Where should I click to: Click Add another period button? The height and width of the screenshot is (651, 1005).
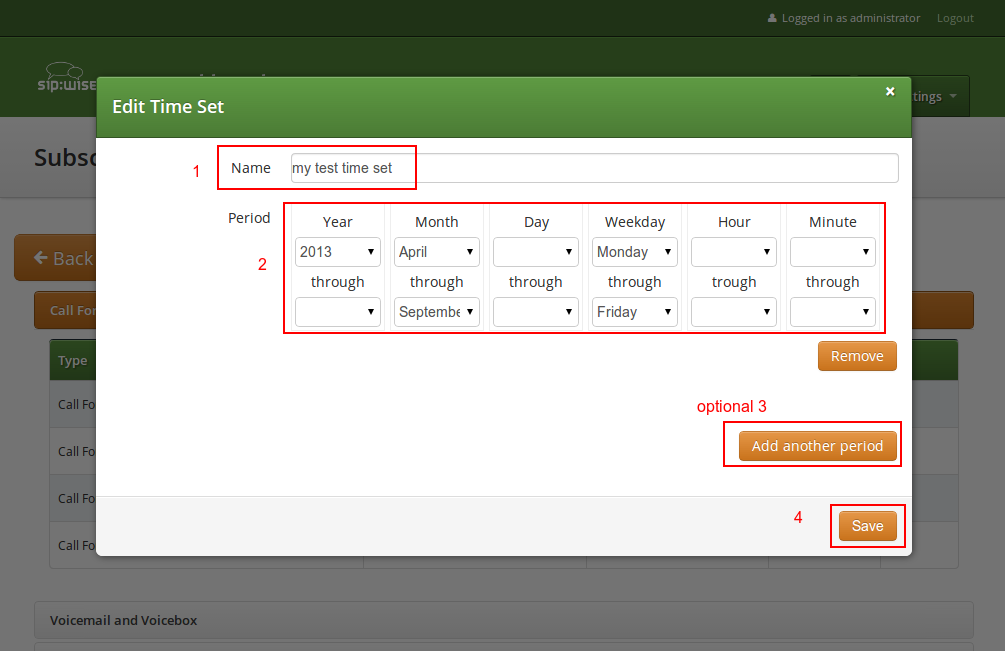[x=817, y=446]
